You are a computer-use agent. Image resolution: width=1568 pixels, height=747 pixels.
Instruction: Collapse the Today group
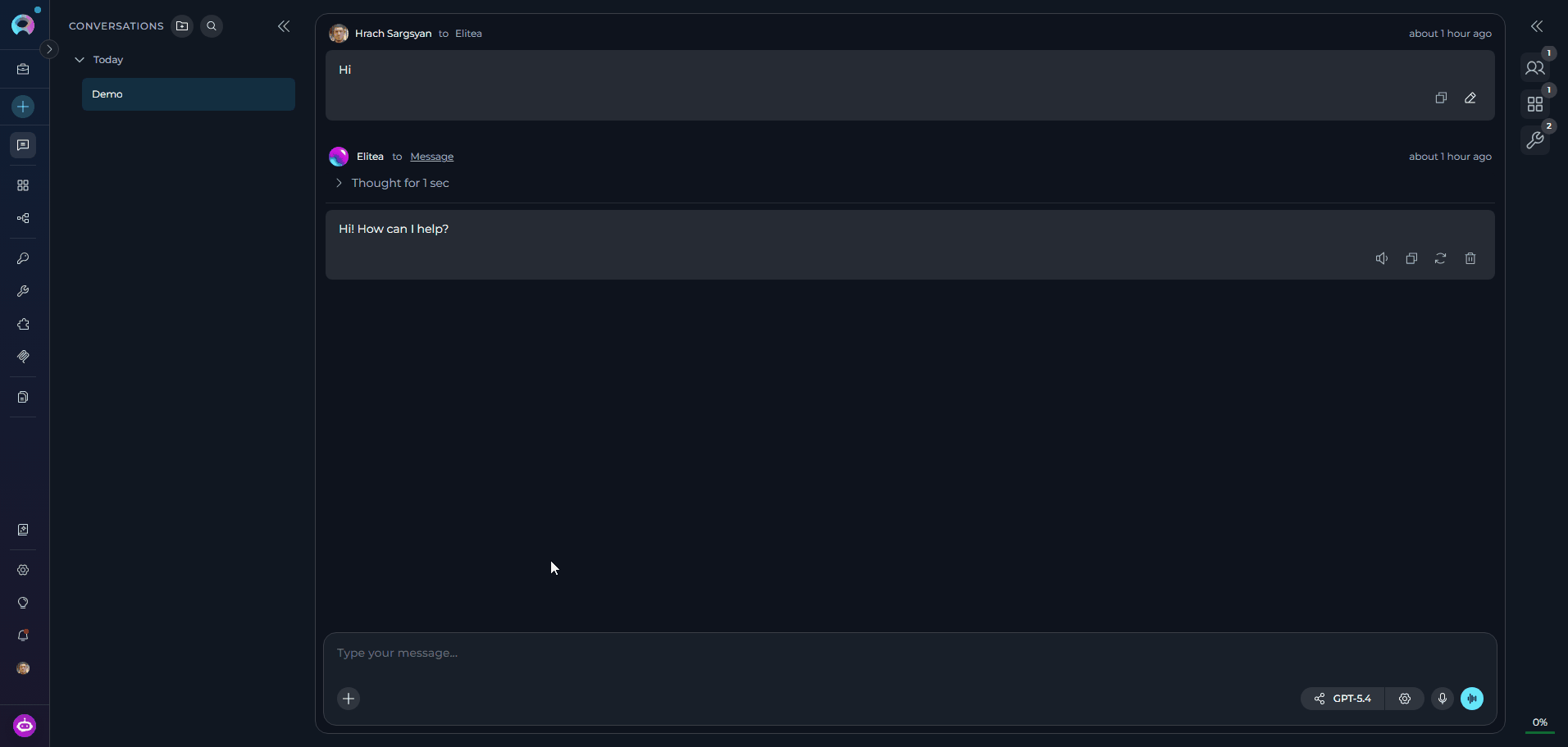(x=80, y=60)
